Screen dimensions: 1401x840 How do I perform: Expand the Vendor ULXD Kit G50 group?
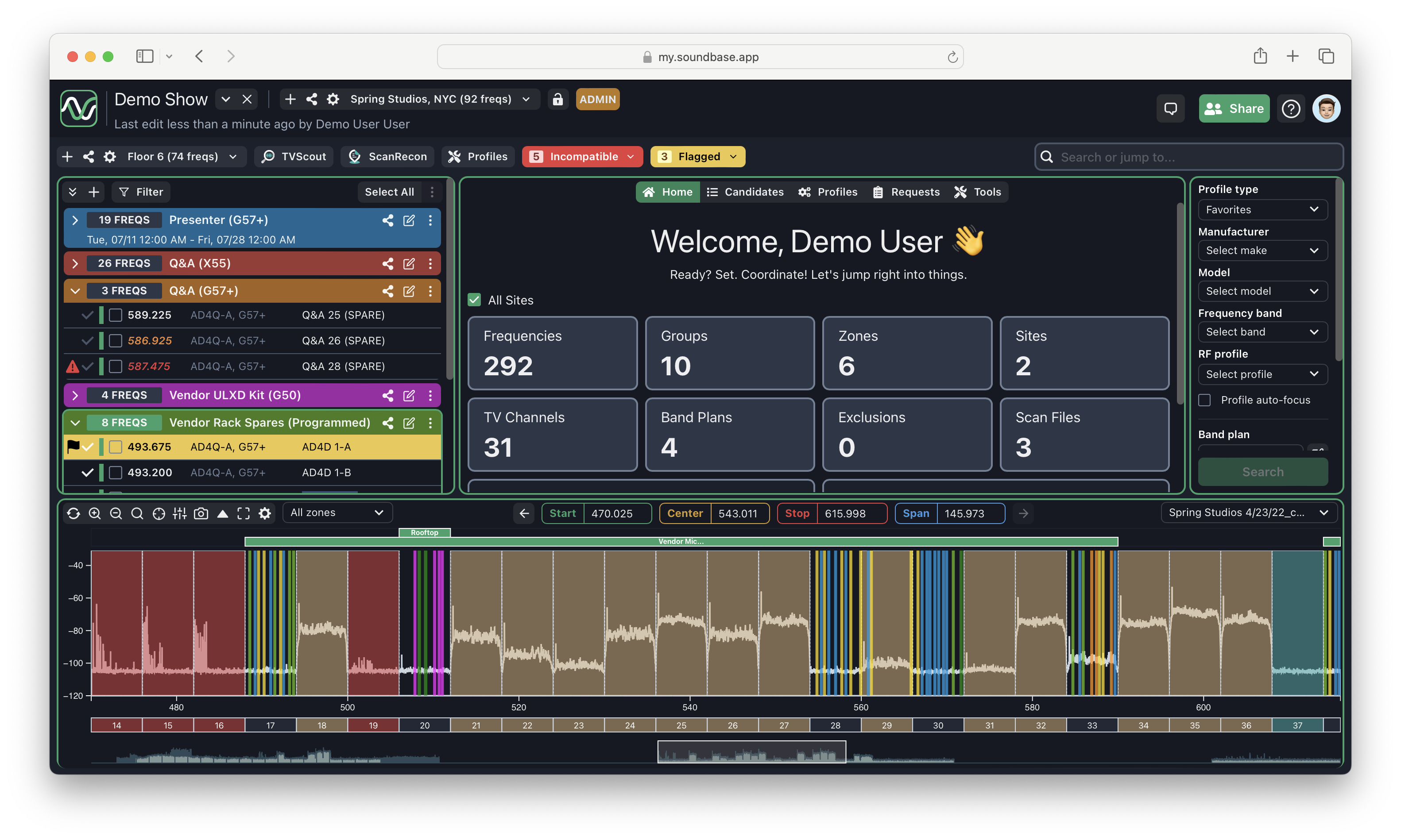click(x=75, y=394)
